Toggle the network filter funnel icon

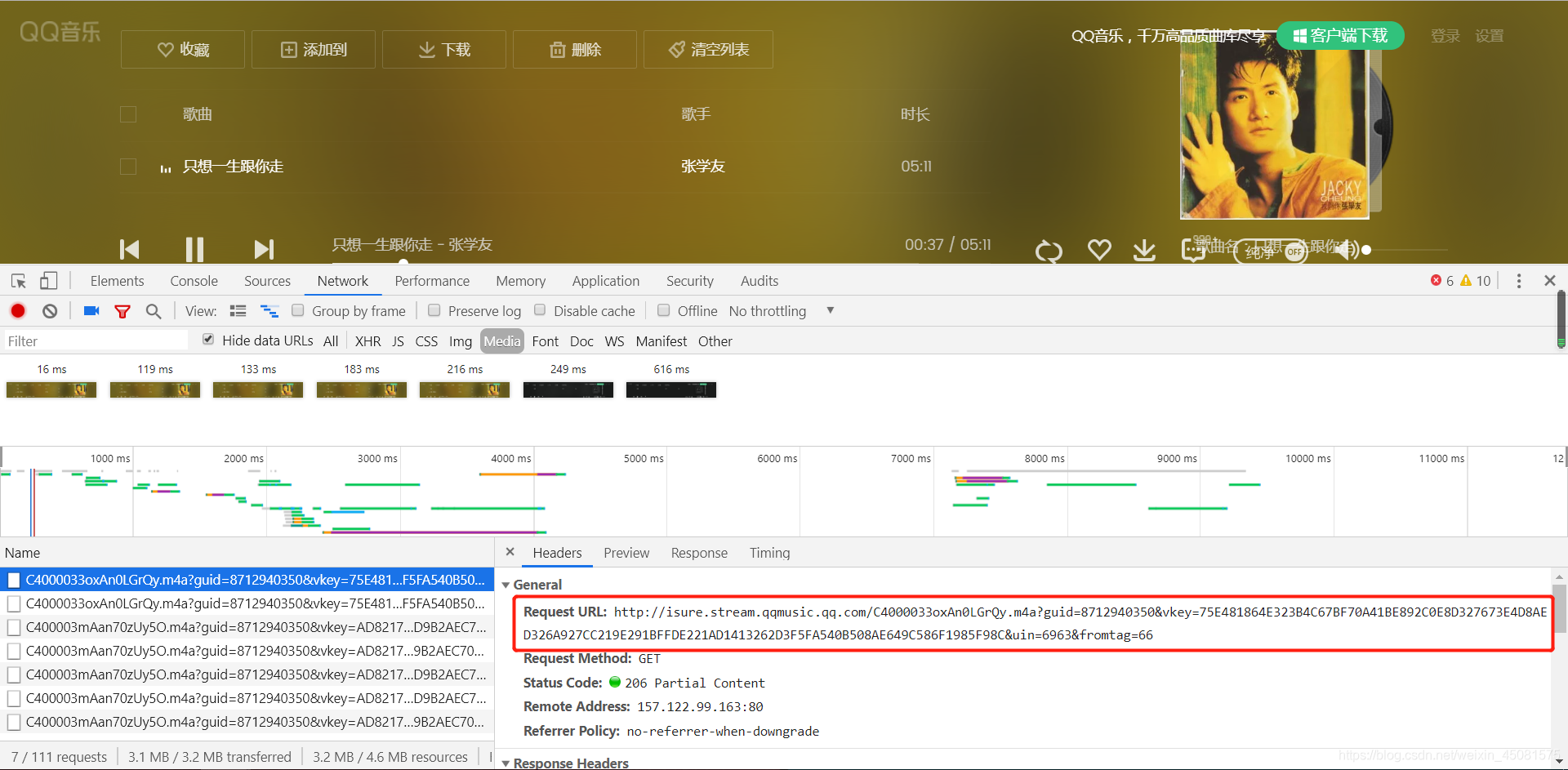[x=122, y=311]
